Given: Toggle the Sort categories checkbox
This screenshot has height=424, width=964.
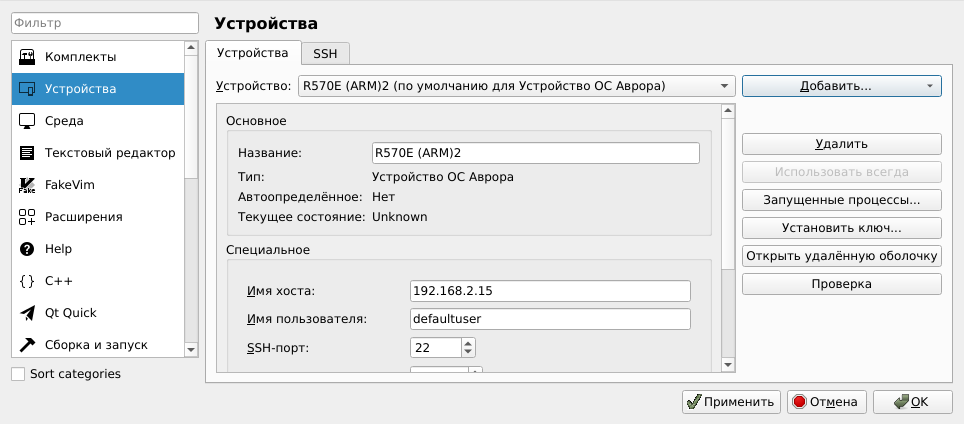Looking at the screenshot, I should pos(18,374).
